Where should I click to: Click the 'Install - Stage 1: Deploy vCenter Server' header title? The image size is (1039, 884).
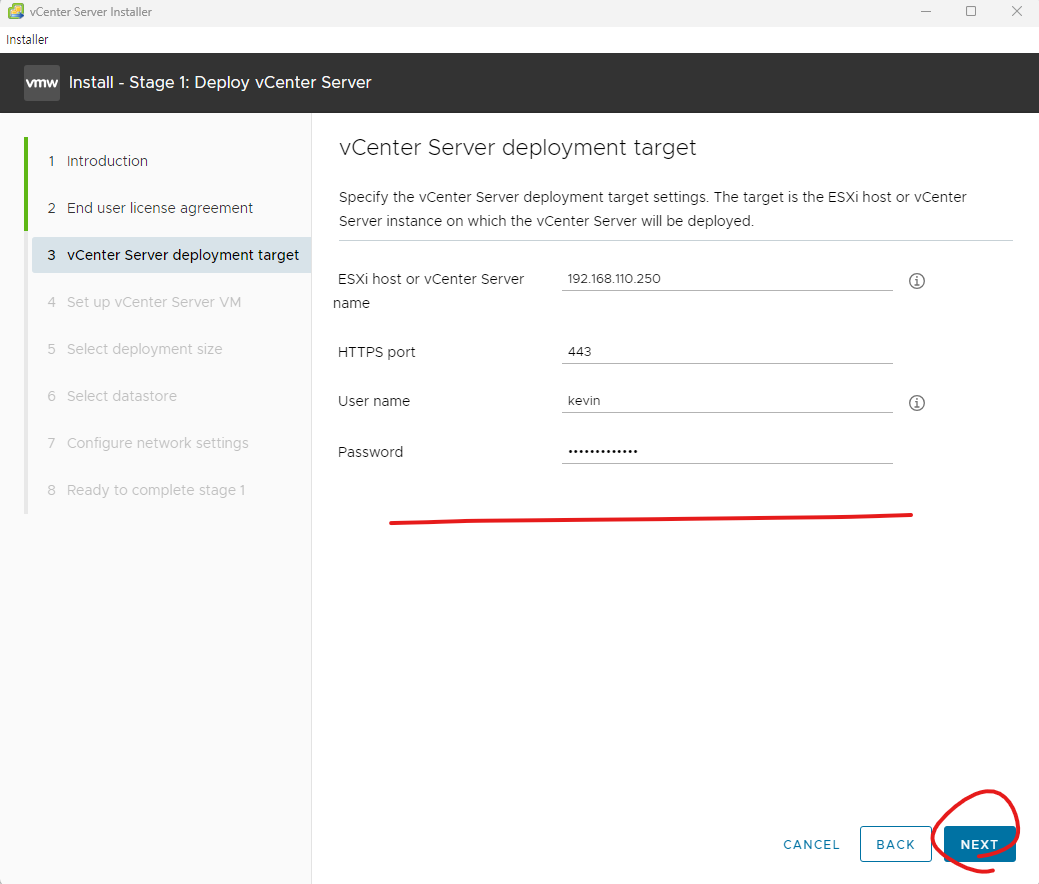(x=220, y=83)
